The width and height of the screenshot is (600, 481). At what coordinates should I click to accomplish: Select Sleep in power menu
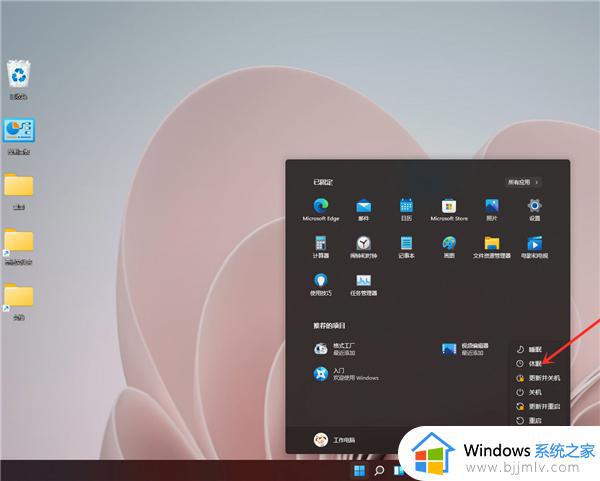[x=535, y=349]
